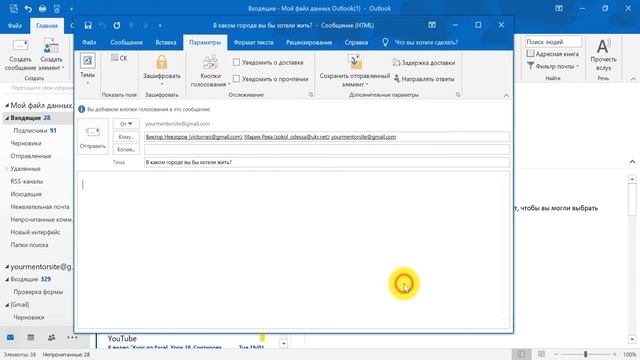This screenshot has width=640, height=360.
Task: Open Сохранить отправленный элемент menu
Action: pos(355,71)
